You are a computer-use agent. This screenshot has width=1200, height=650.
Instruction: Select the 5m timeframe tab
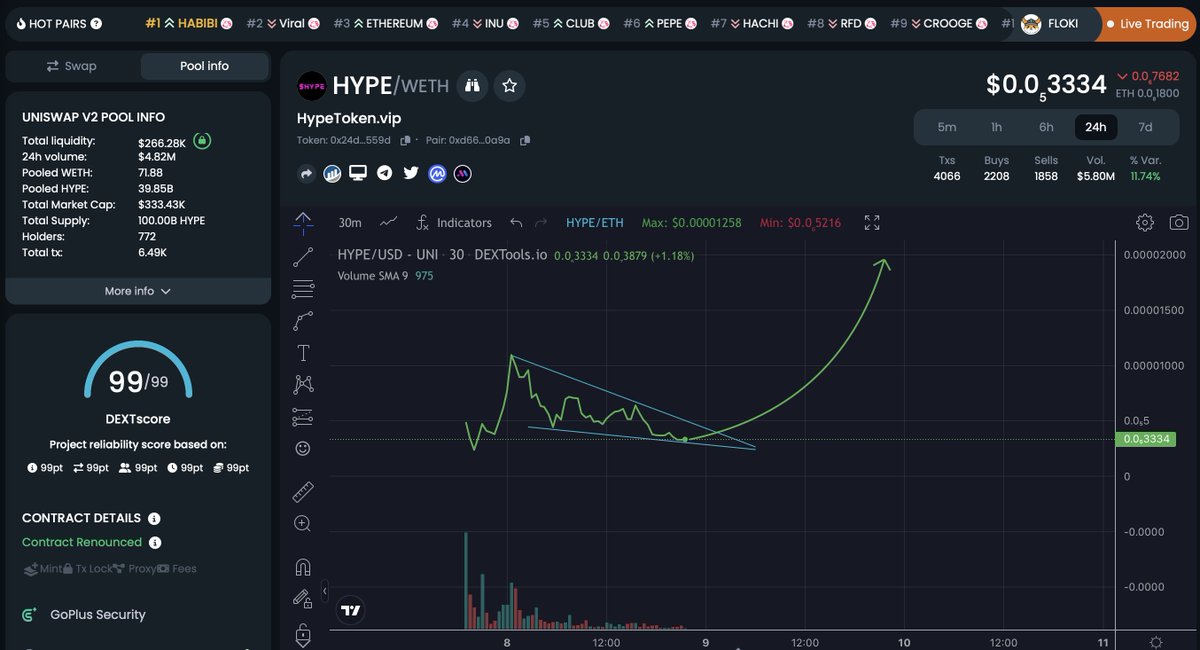point(946,127)
